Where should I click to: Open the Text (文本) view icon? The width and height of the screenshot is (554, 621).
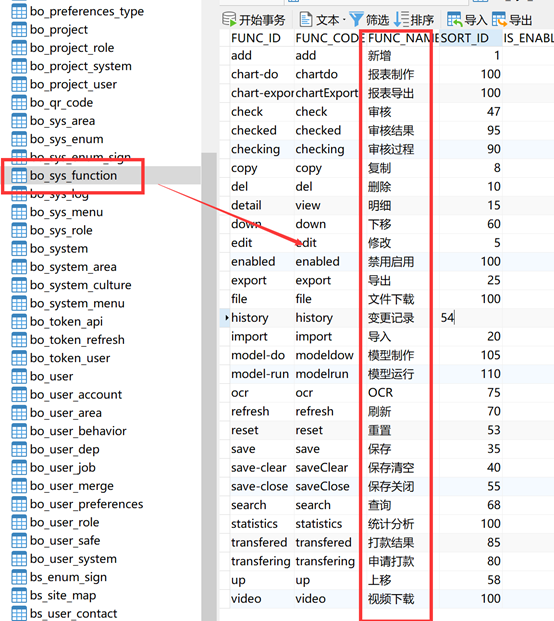pyautogui.click(x=305, y=19)
